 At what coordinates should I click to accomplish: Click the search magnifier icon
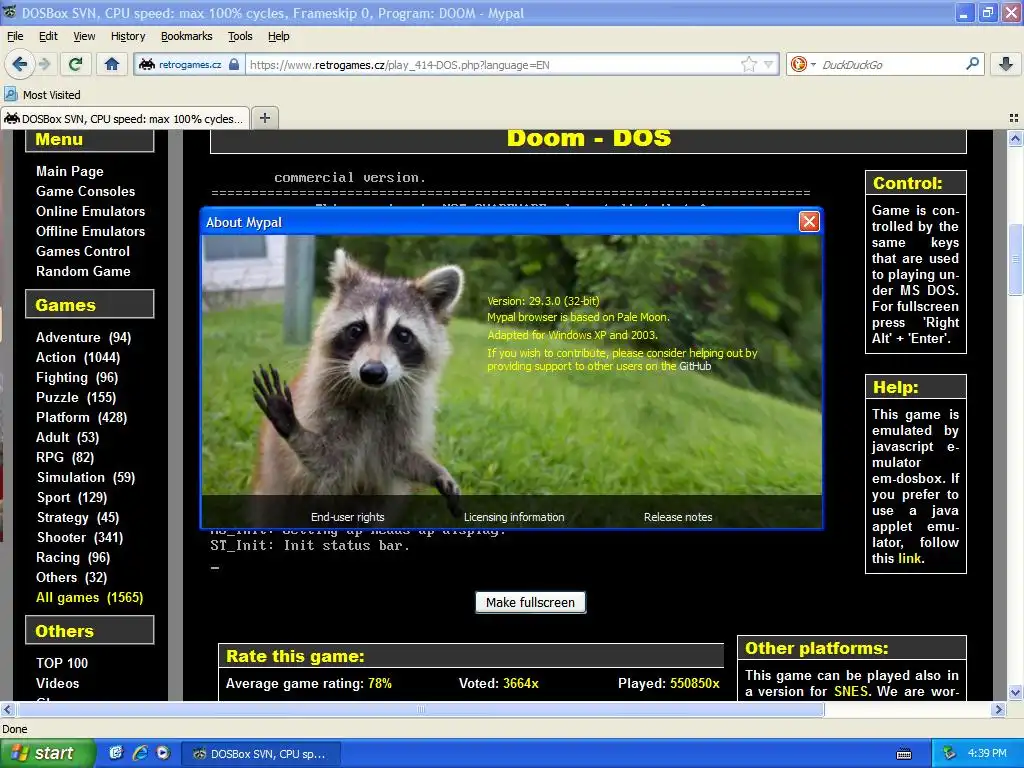pos(972,64)
